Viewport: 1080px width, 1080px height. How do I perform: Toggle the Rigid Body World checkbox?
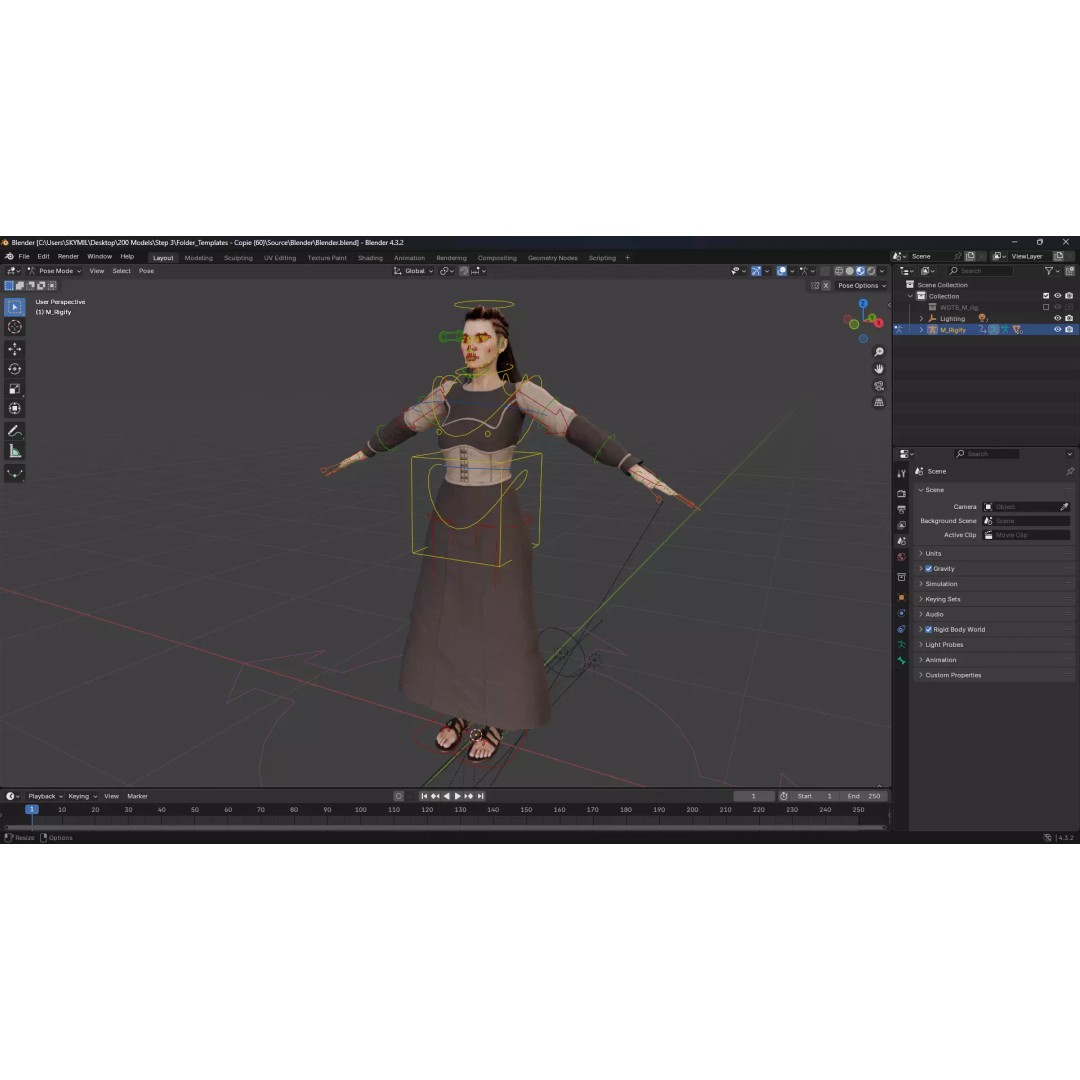[x=928, y=630]
